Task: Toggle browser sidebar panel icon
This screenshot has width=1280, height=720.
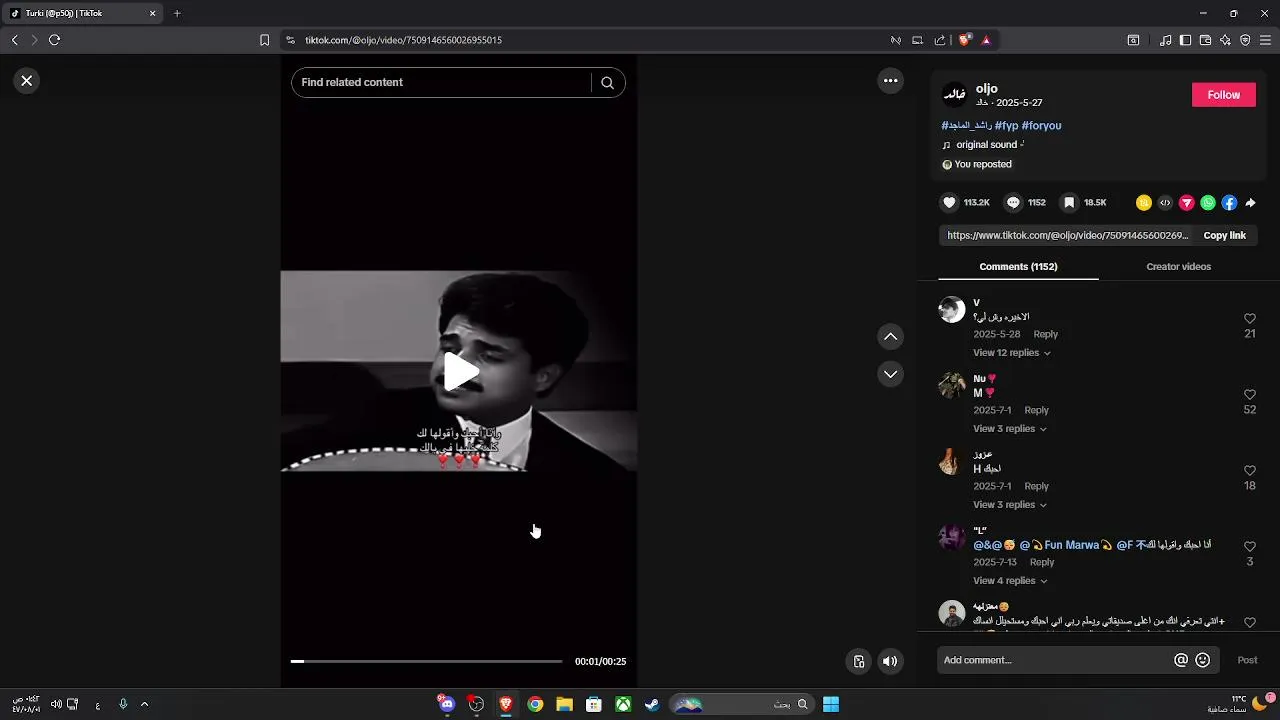Action: [x=1185, y=40]
